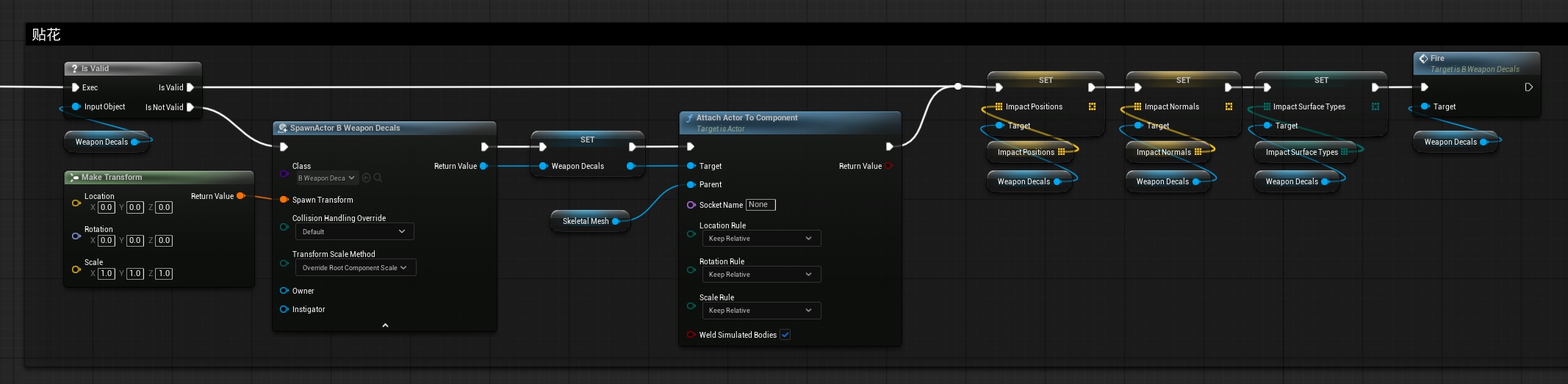
Task: Open the Scale Rule dropdown
Action: (760, 310)
